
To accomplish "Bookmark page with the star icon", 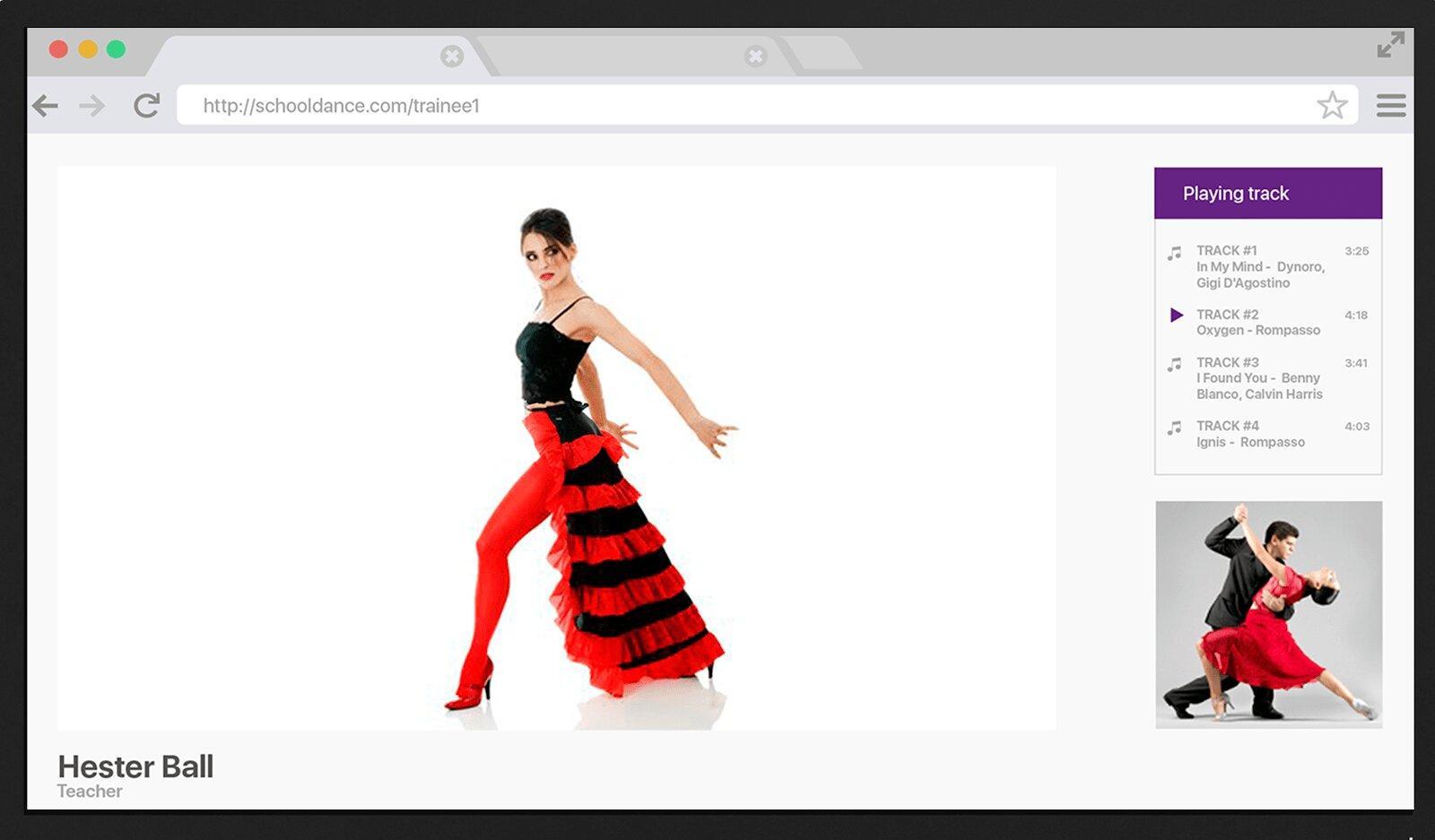I will point(1332,106).
